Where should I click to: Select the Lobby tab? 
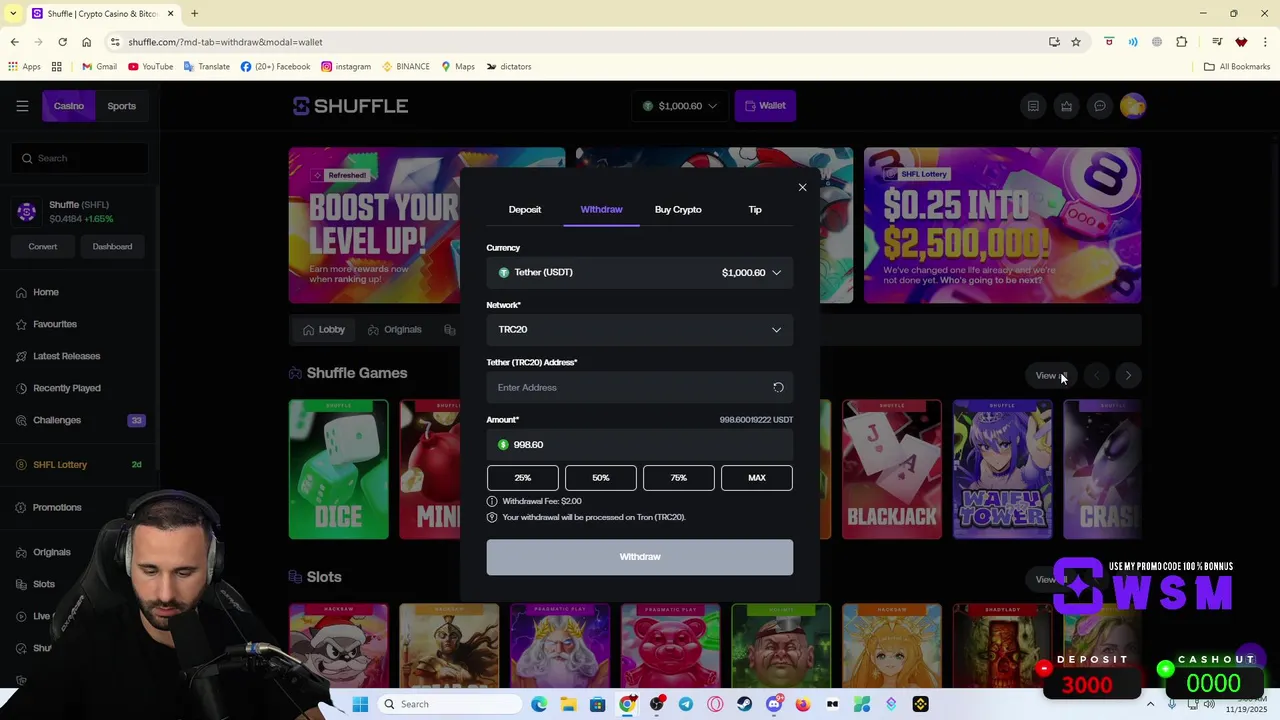pyautogui.click(x=324, y=329)
